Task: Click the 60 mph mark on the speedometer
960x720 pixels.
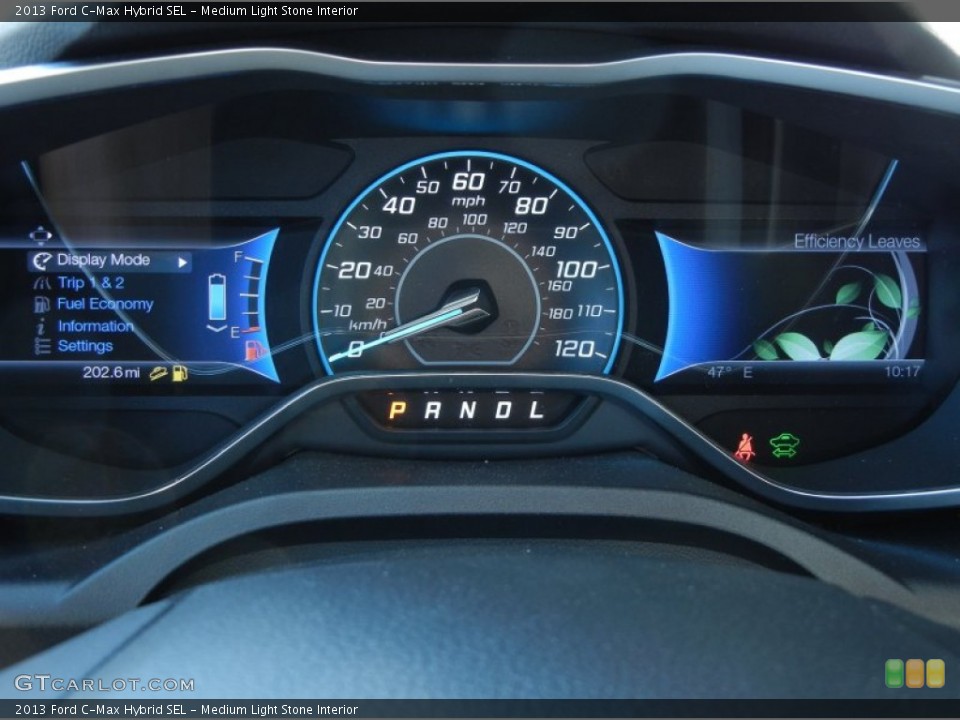Action: pos(468,181)
